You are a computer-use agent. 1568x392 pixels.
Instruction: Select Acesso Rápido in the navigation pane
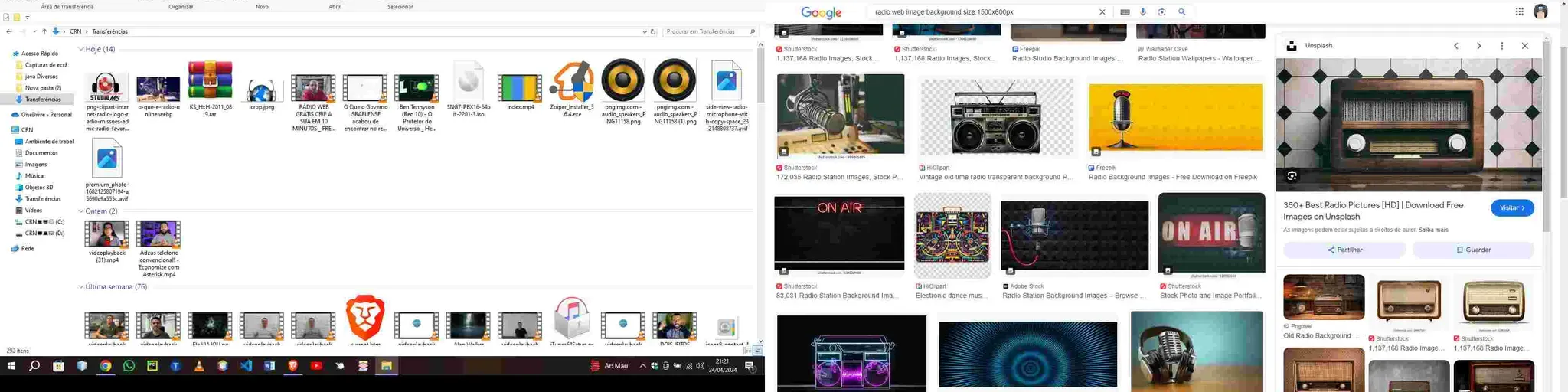(x=40, y=54)
